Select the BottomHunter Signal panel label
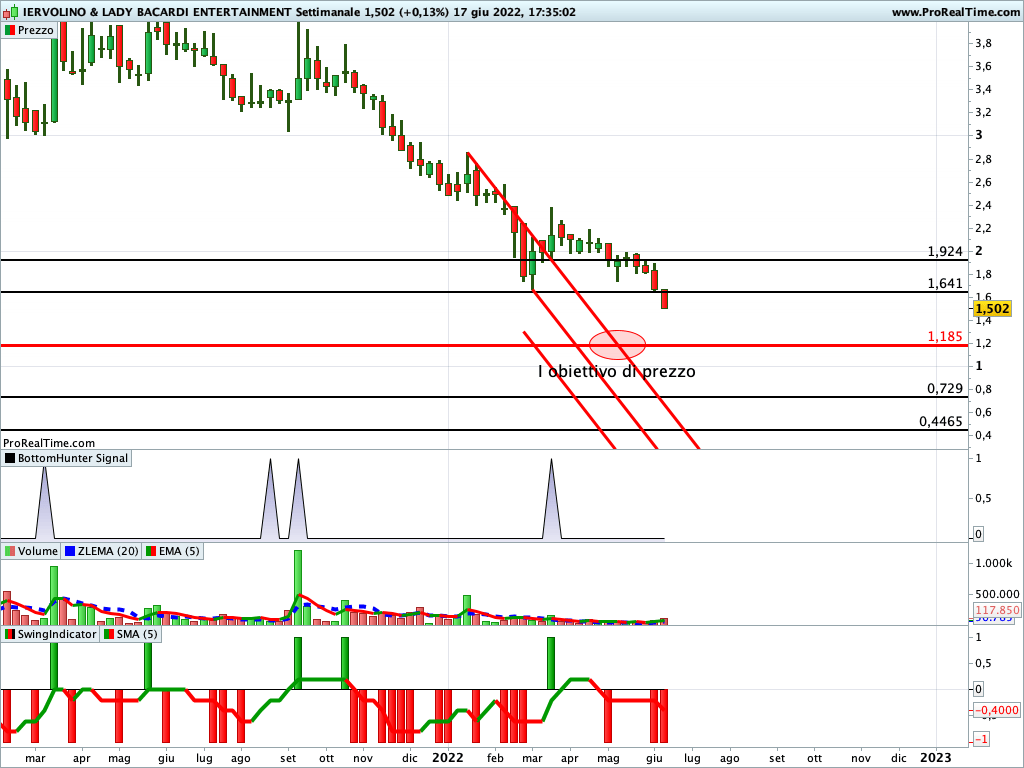 coord(73,458)
